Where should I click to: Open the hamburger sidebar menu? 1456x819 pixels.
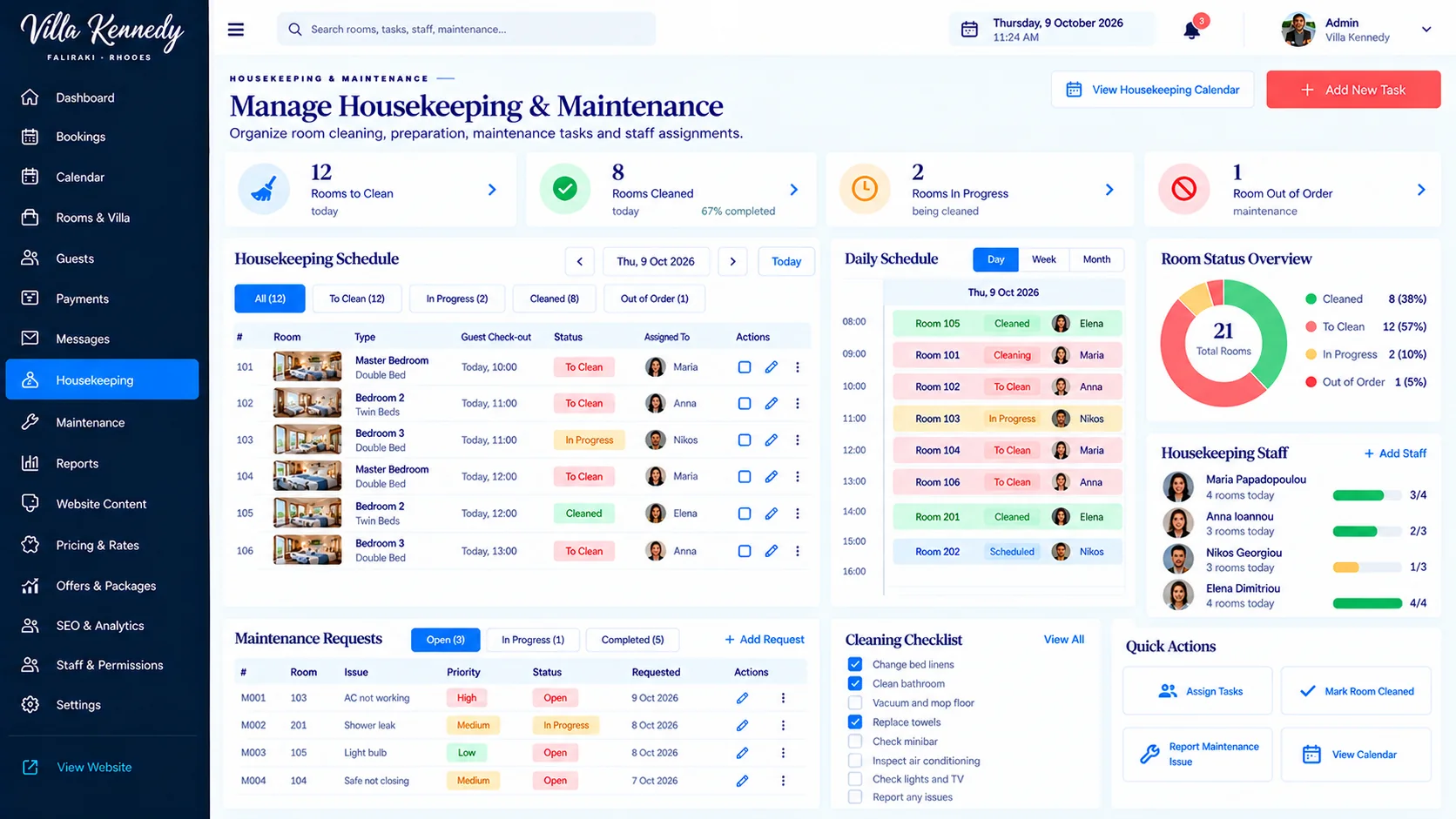pos(236,30)
